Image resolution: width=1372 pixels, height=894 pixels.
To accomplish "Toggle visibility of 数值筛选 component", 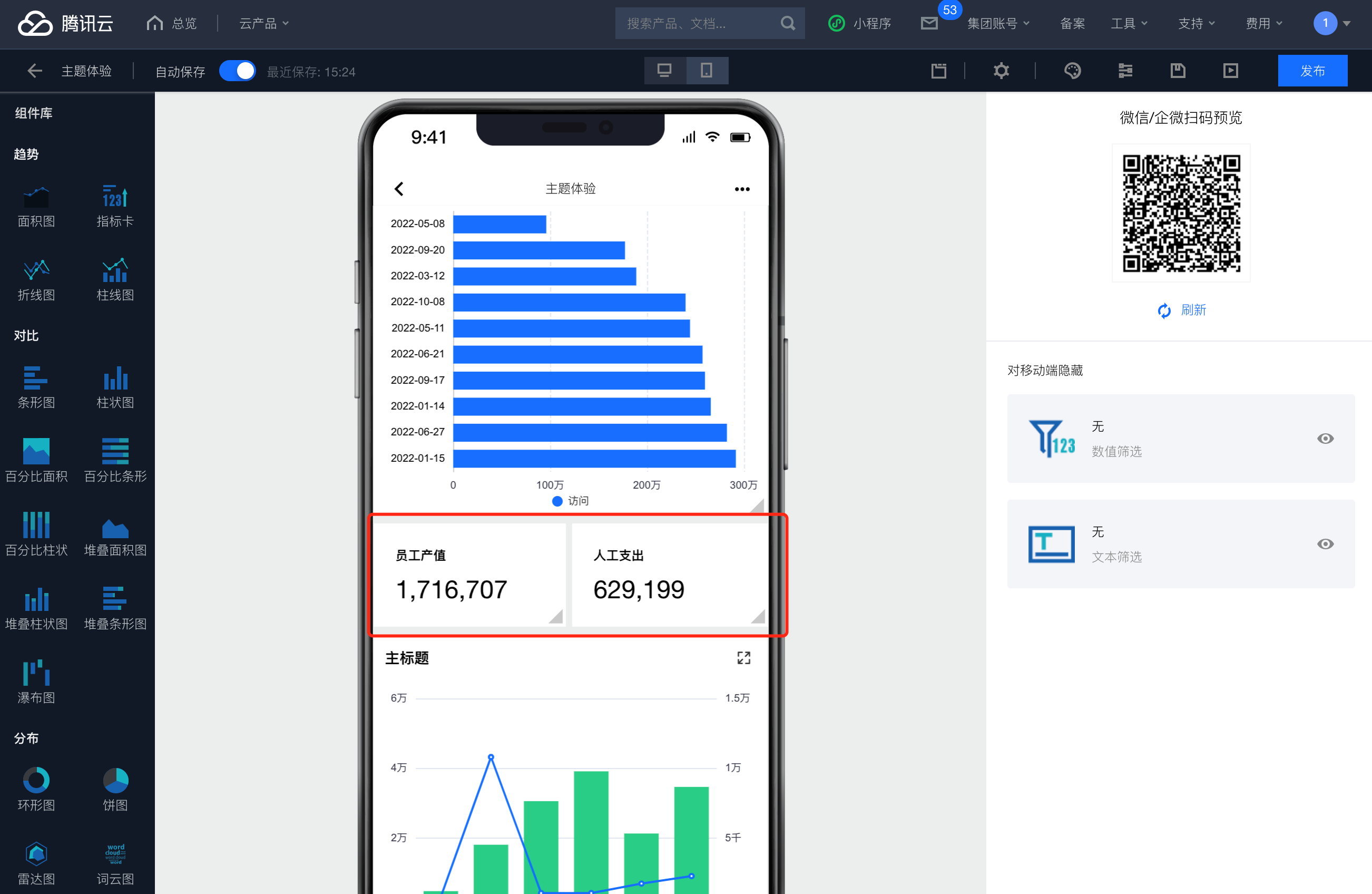I will (1325, 439).
